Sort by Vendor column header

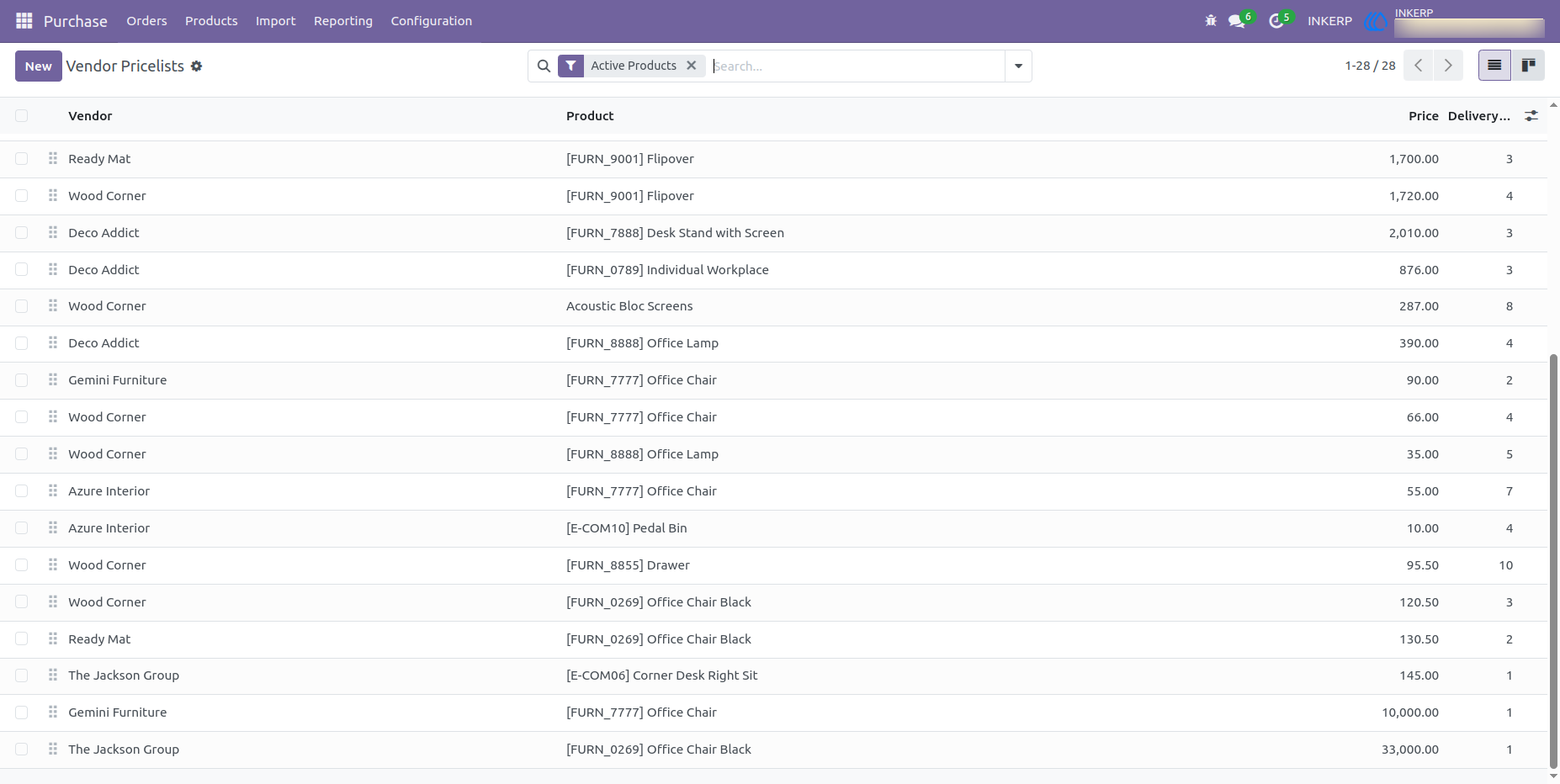pyautogui.click(x=90, y=116)
